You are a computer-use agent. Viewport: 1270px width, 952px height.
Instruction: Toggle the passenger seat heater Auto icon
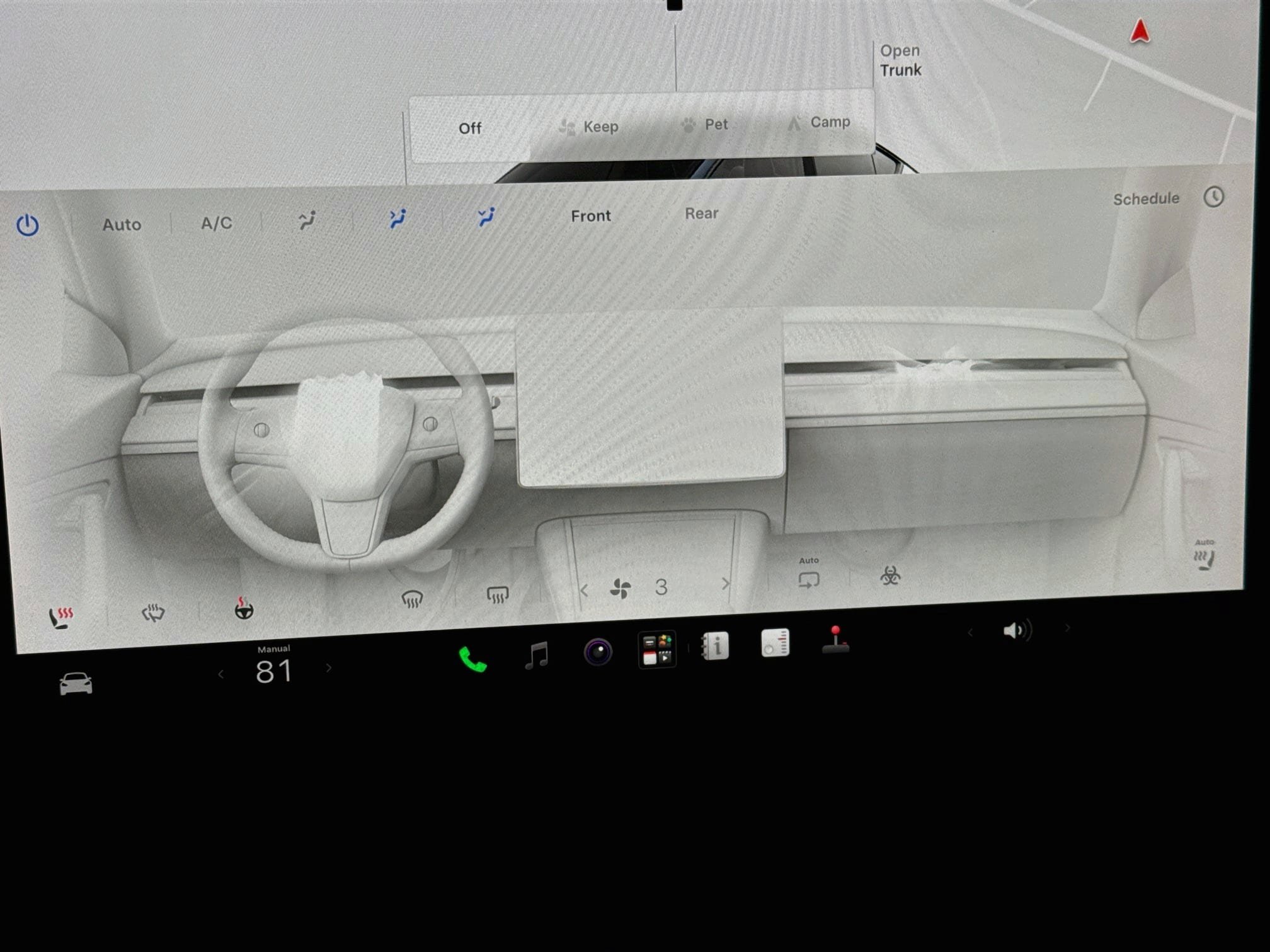[1204, 555]
